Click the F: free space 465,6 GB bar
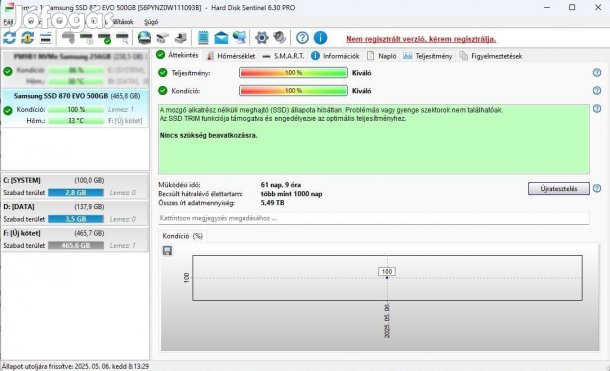The height and width of the screenshot is (371, 610). coord(76,245)
